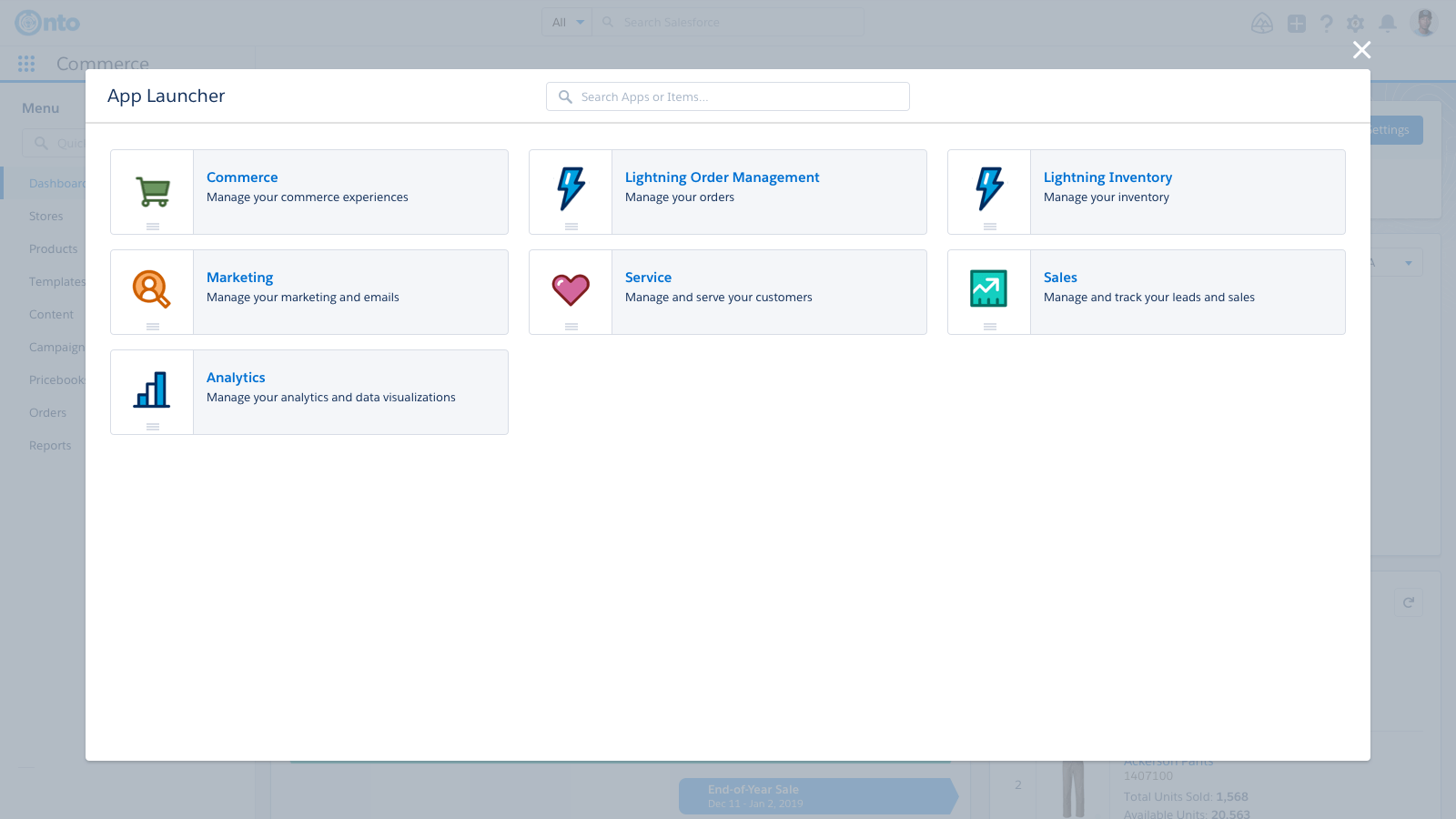Click the notifications bell icon
Image resolution: width=1456 pixels, height=819 pixels.
tap(1388, 23)
